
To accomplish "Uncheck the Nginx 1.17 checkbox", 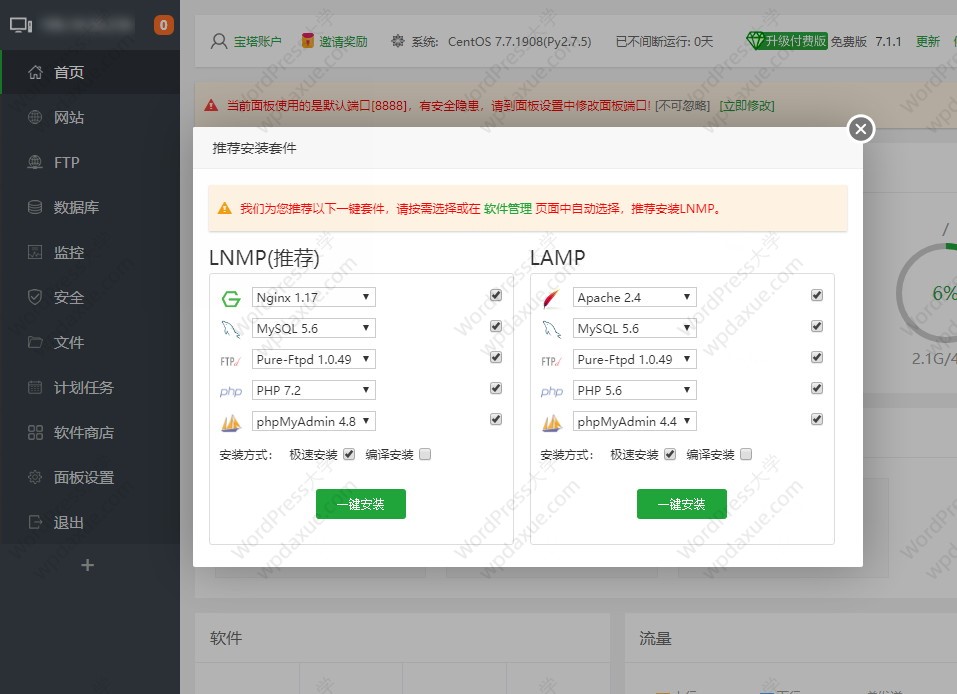I will (x=496, y=295).
